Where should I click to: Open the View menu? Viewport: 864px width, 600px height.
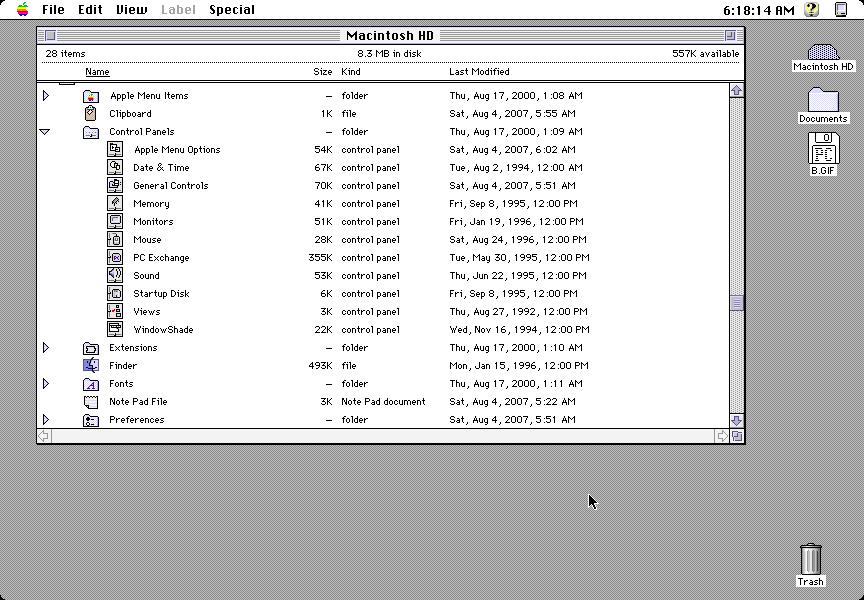click(x=132, y=9)
